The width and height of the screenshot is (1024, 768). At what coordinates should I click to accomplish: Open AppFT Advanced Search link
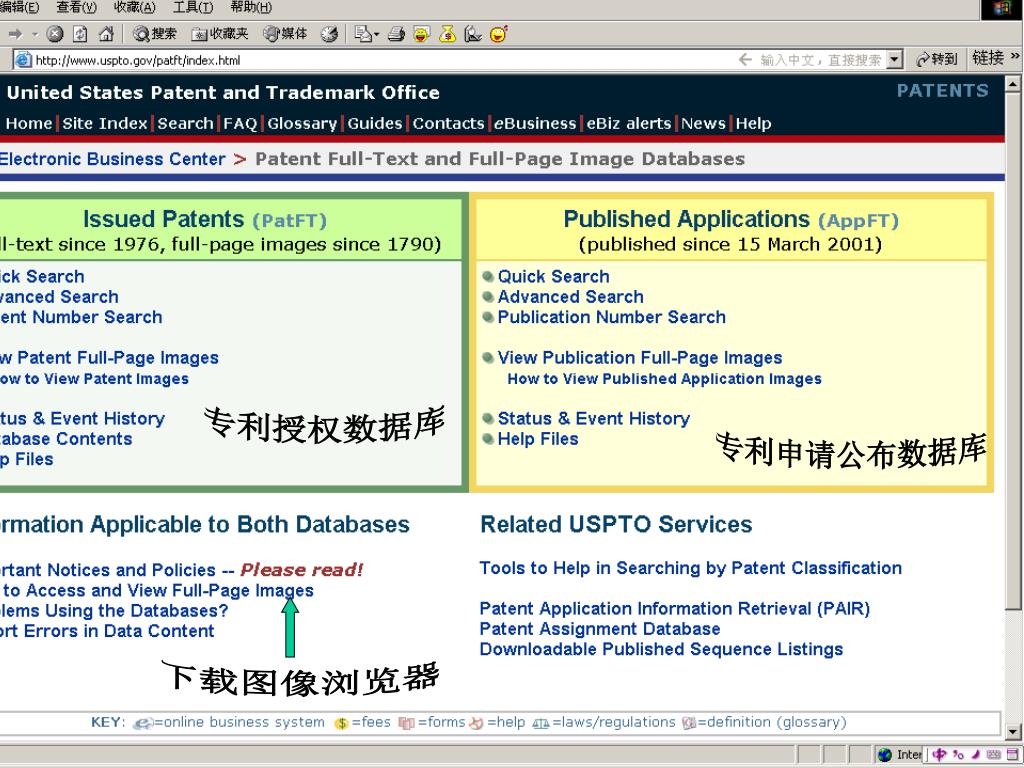coord(570,296)
